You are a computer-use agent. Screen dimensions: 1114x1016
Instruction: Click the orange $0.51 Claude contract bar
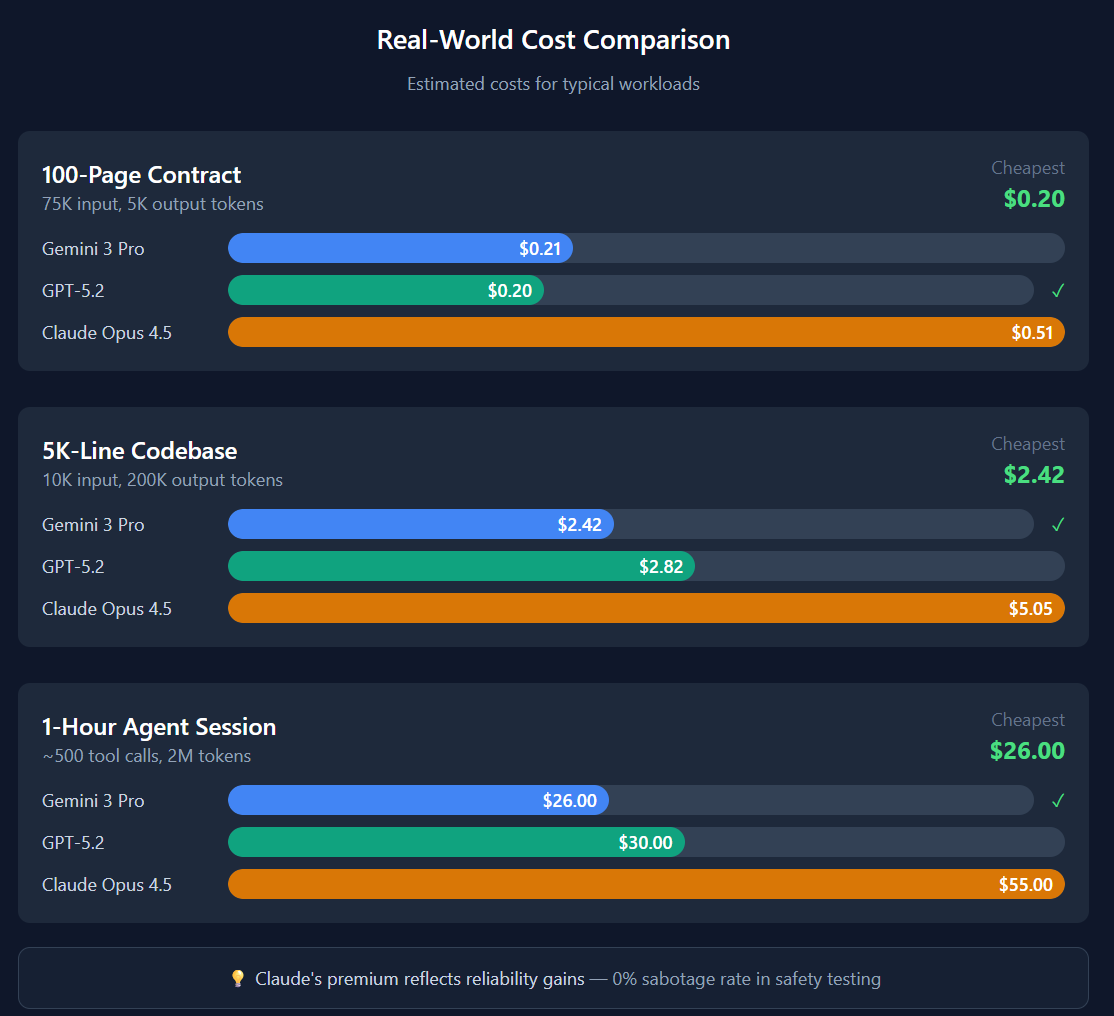pos(646,332)
